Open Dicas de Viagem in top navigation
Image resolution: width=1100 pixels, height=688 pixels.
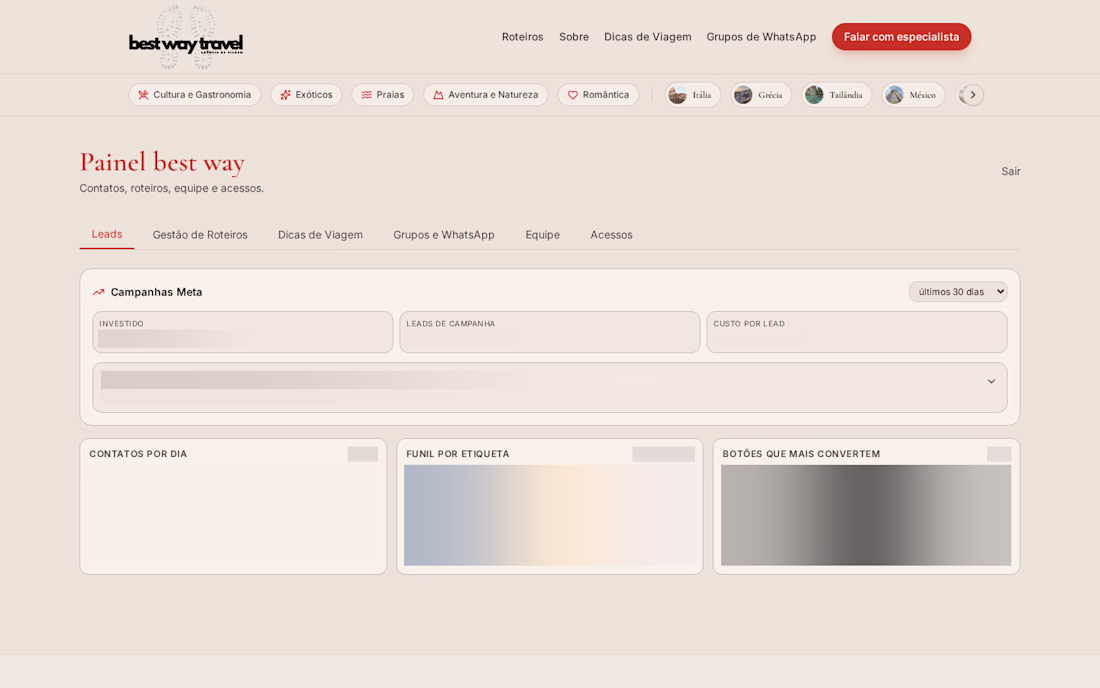[x=648, y=36]
